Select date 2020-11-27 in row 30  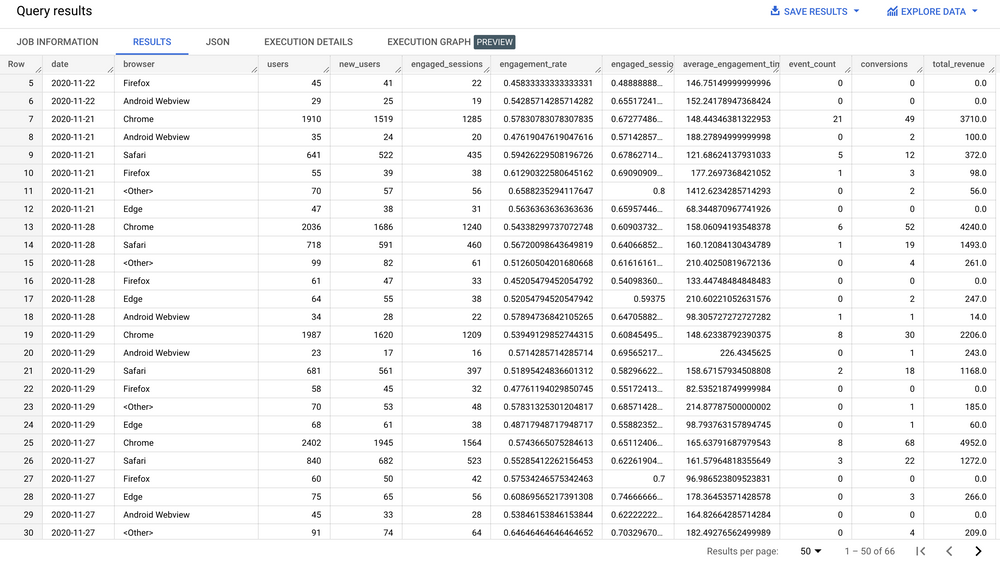click(73, 533)
